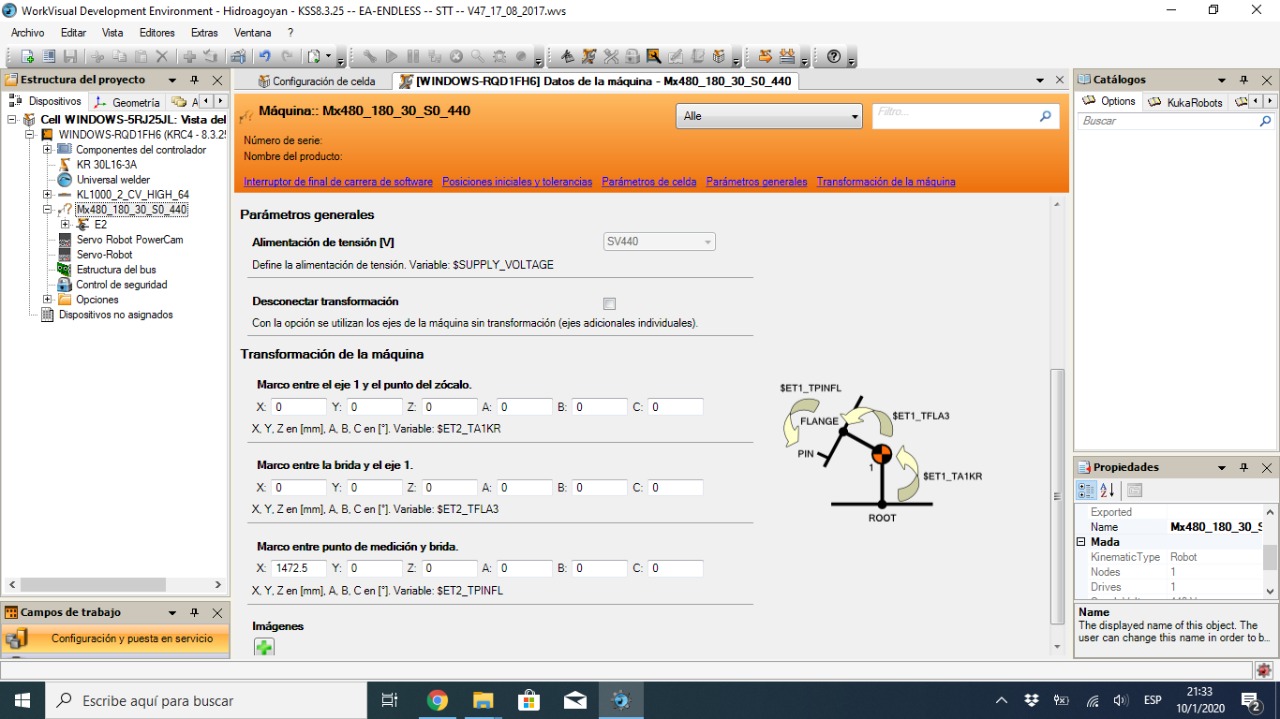The image size is (1280, 719).
Task: Open the Editores menu
Action: (157, 33)
